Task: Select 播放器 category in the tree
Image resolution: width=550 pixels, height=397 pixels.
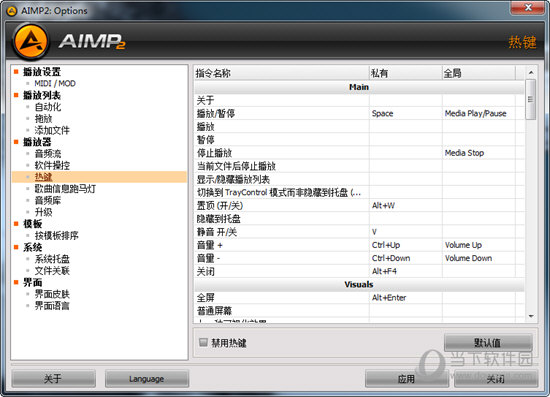Action: coord(37,142)
